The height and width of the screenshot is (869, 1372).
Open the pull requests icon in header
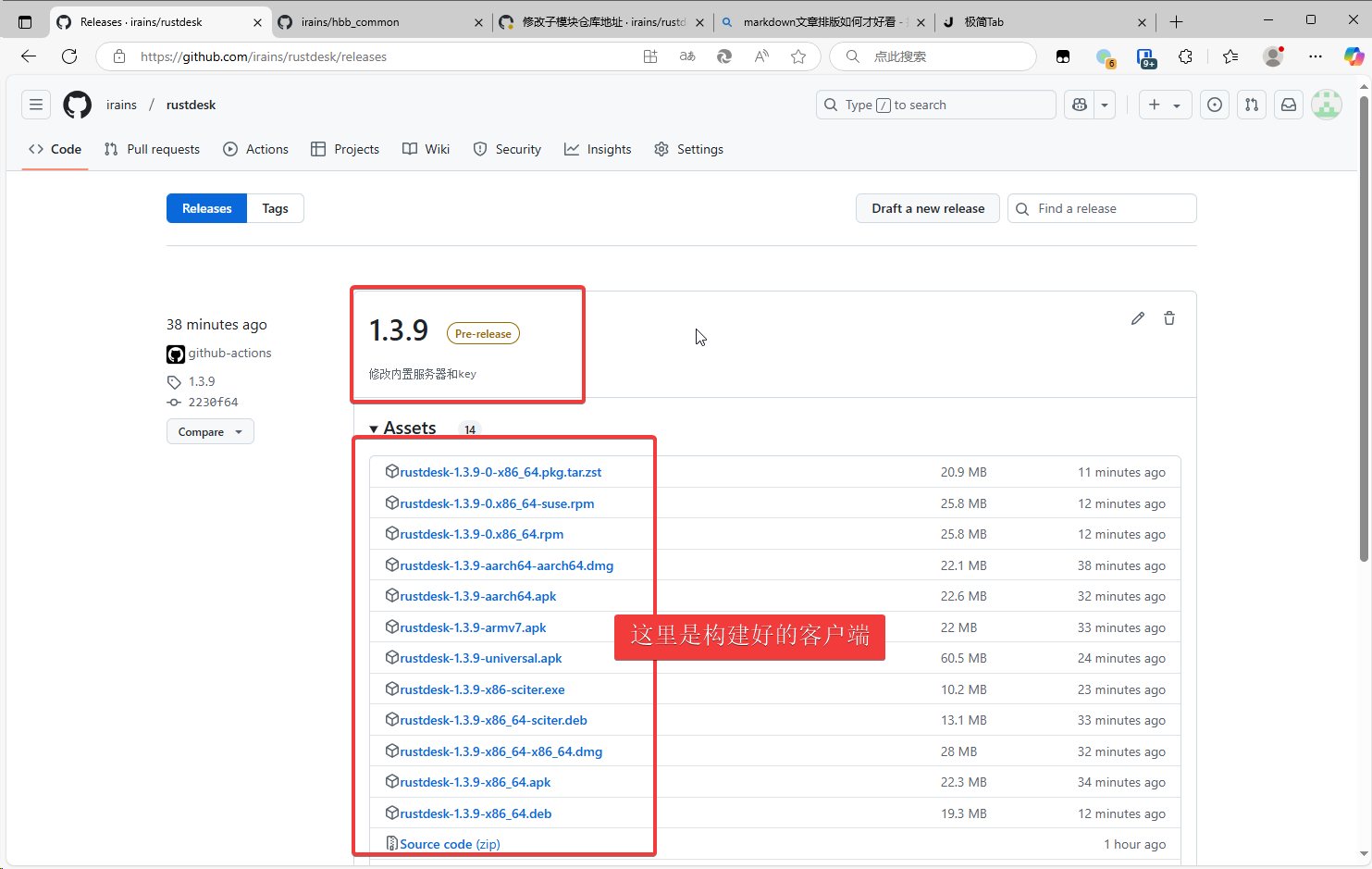pyautogui.click(x=1252, y=105)
